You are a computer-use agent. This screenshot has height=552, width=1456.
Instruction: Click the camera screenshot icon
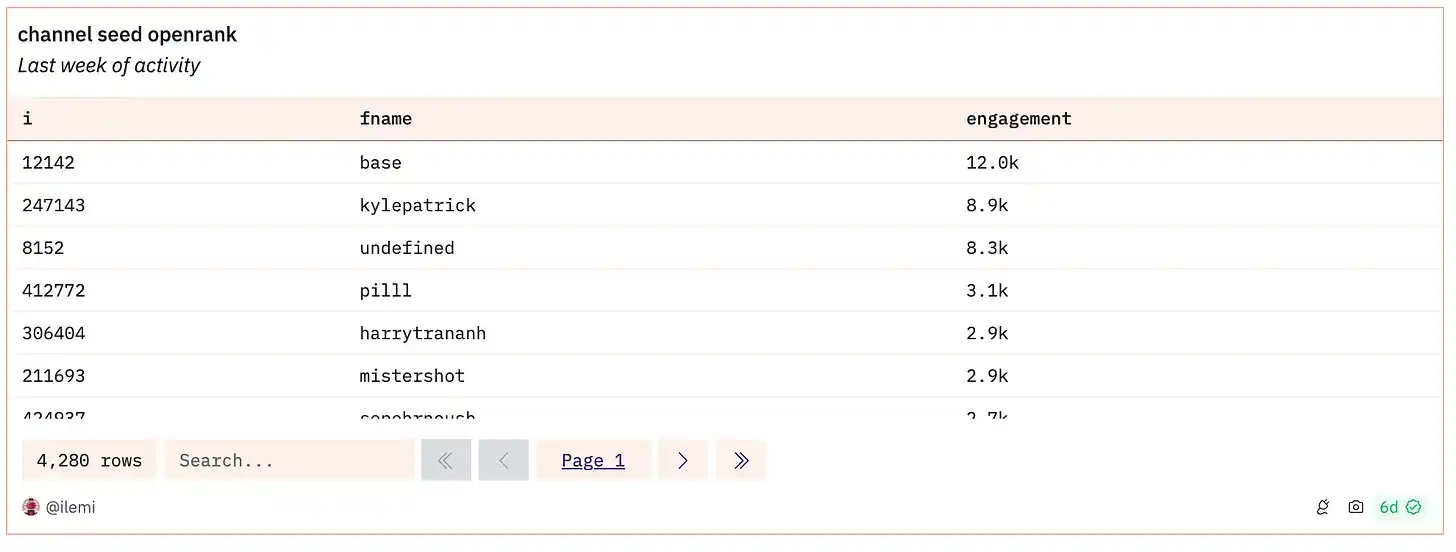(1355, 507)
